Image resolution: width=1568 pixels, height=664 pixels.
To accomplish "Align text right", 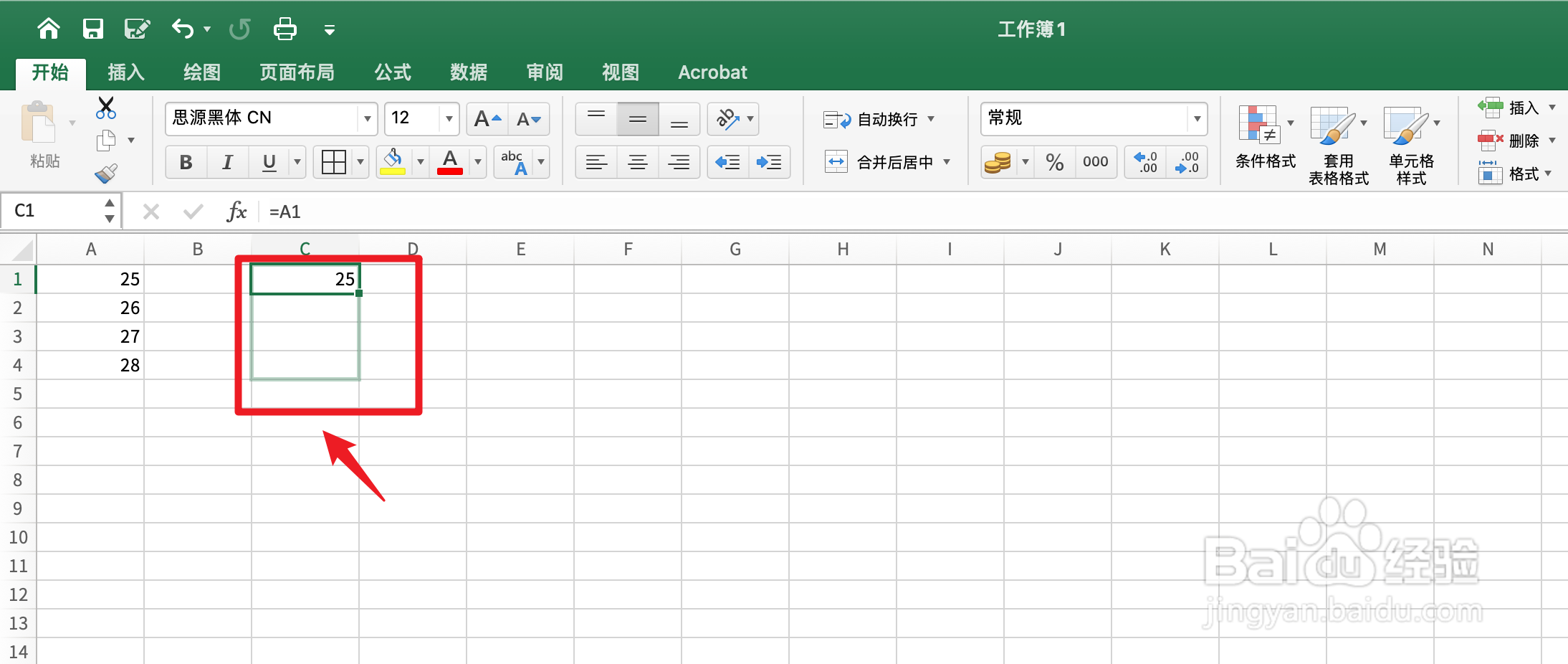I will point(679,162).
